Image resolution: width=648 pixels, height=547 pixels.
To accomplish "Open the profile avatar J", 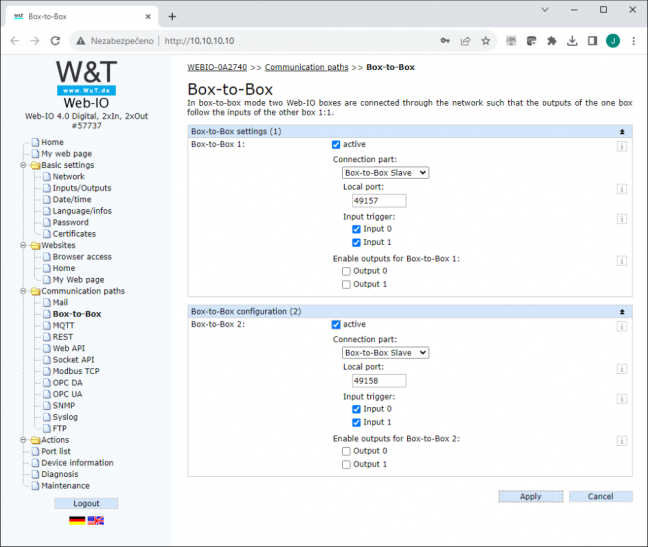I will click(x=613, y=40).
